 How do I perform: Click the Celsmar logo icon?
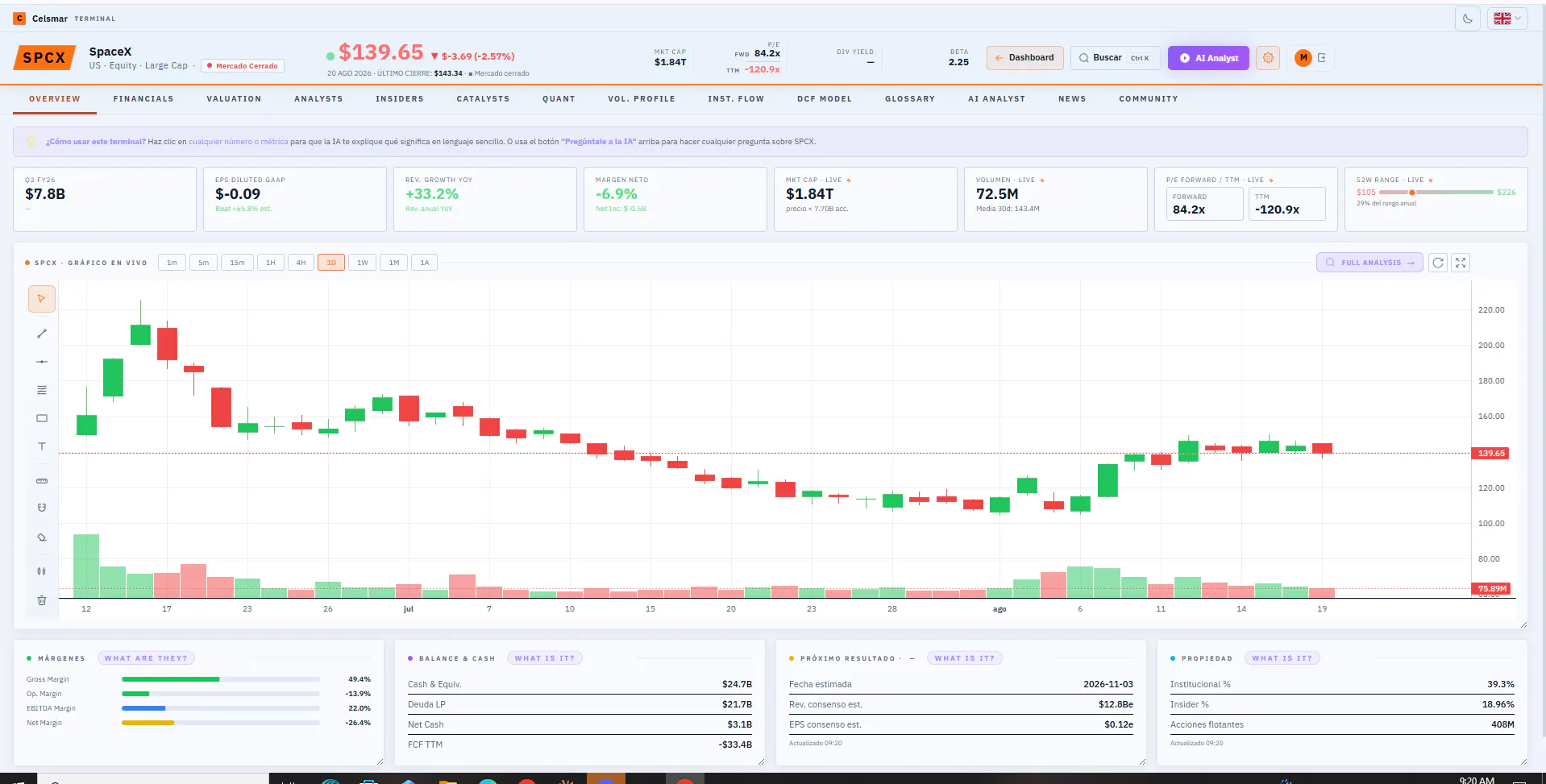click(x=19, y=19)
